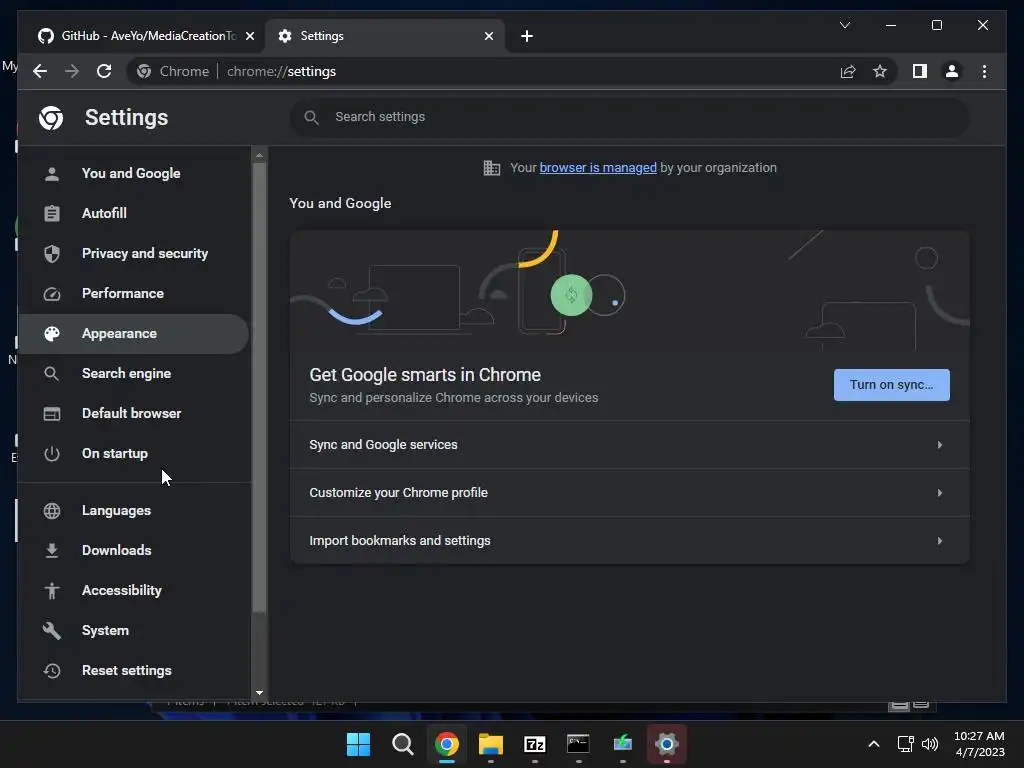Expand Sync and Google services row arrow
The image size is (1024, 768).
940,445
